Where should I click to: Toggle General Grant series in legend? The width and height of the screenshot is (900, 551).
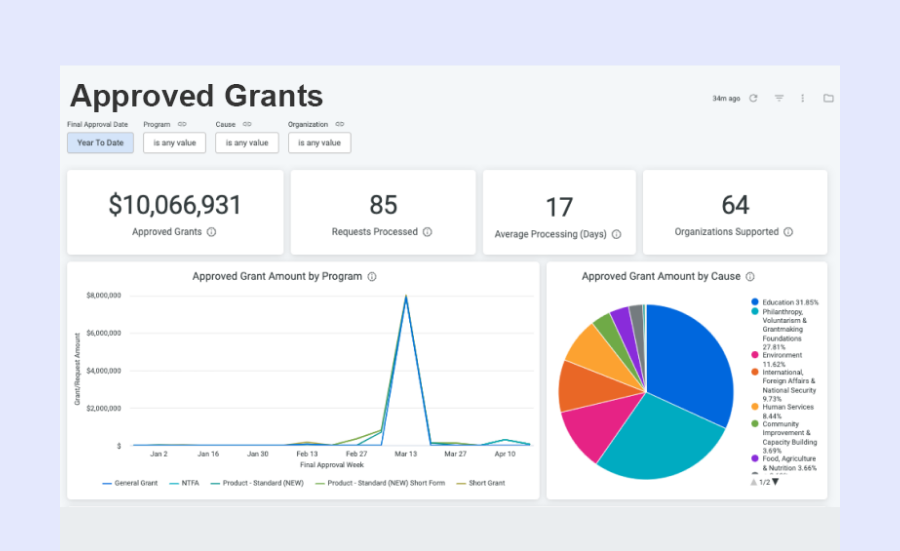click(130, 483)
